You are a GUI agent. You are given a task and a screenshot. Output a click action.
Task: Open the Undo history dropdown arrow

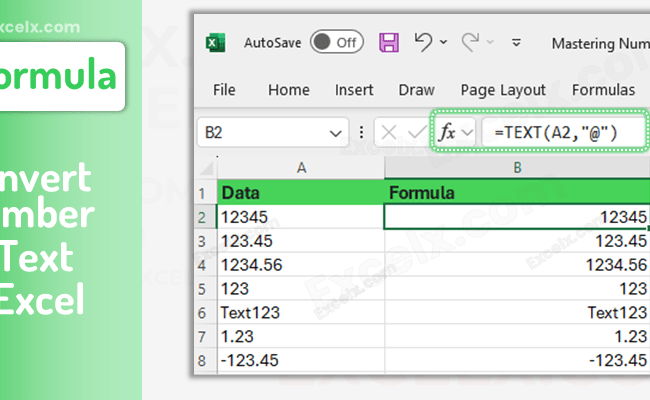click(x=444, y=42)
